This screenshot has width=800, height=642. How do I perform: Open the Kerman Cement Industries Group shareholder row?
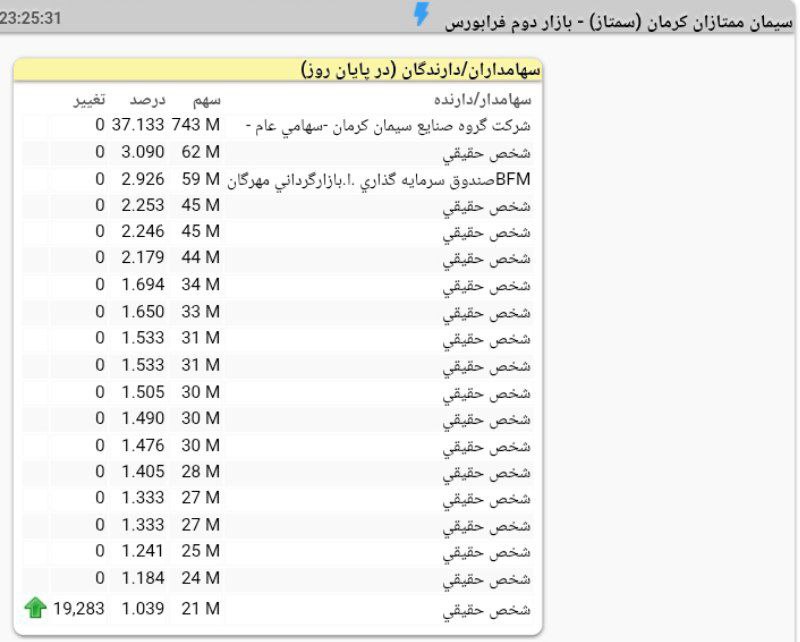tap(389, 126)
